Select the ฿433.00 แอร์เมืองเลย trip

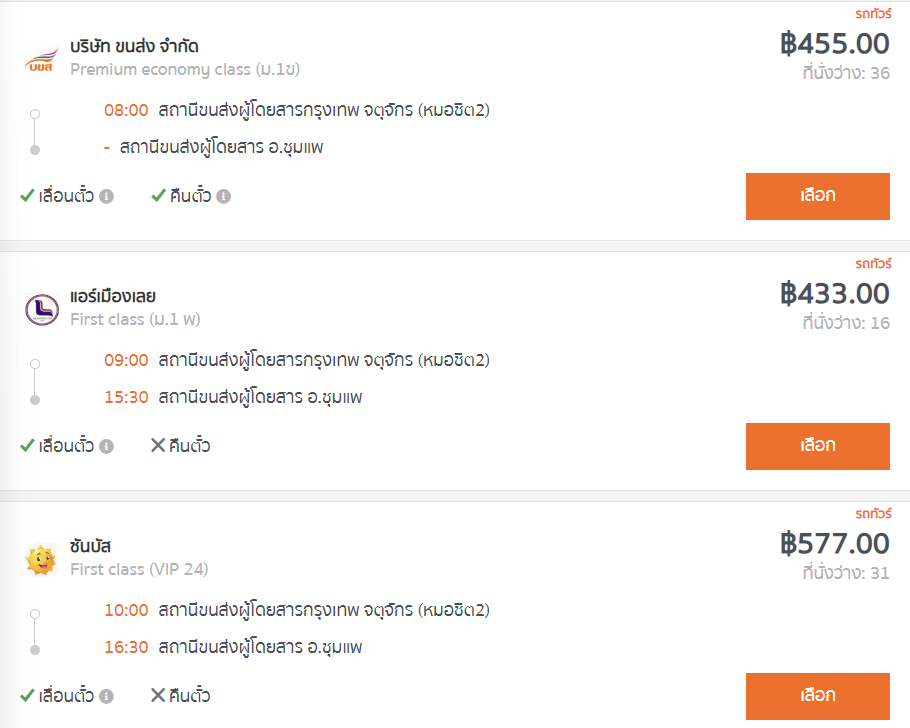[818, 446]
